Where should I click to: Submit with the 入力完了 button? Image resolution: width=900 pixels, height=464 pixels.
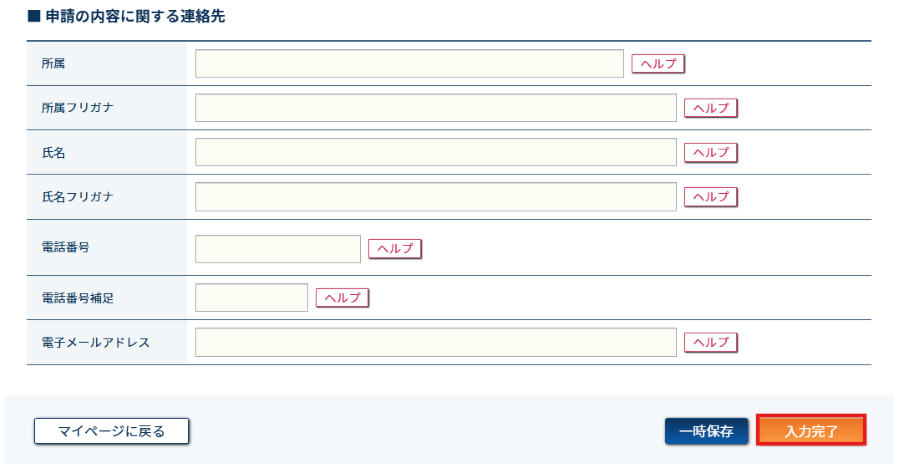click(811, 431)
